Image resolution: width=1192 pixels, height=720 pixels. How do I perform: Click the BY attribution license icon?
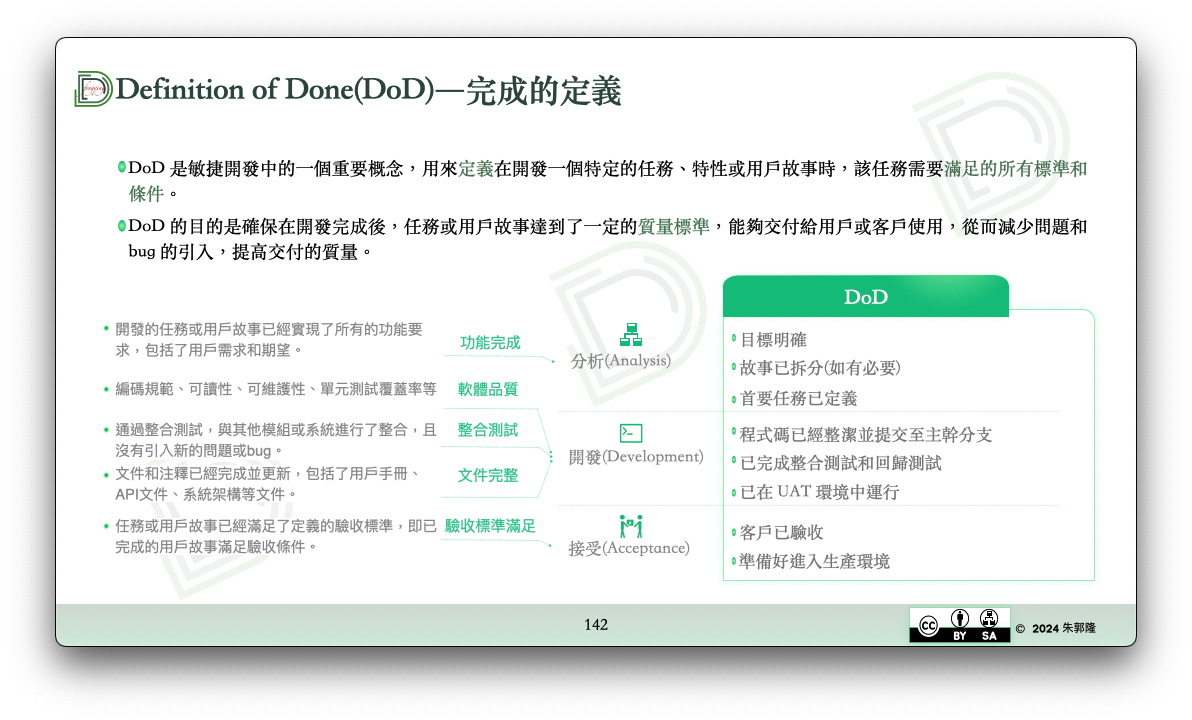click(x=959, y=618)
